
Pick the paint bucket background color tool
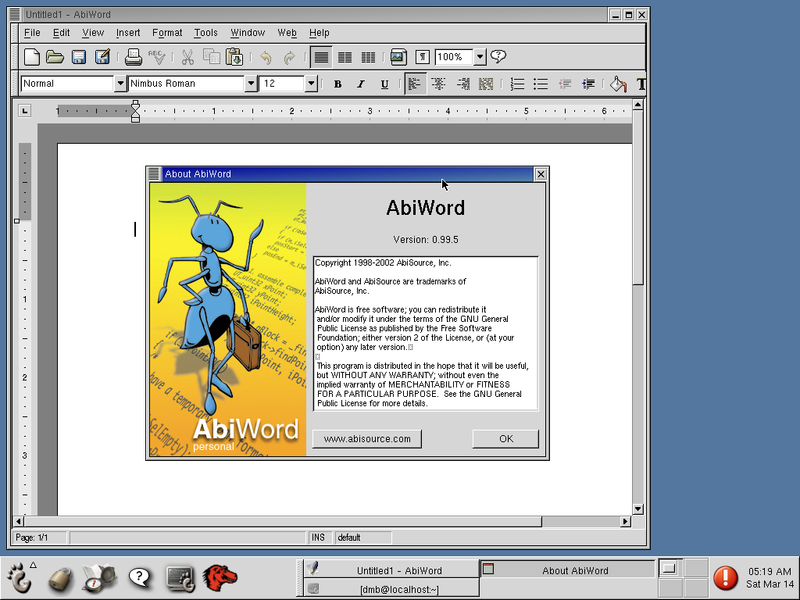click(618, 84)
